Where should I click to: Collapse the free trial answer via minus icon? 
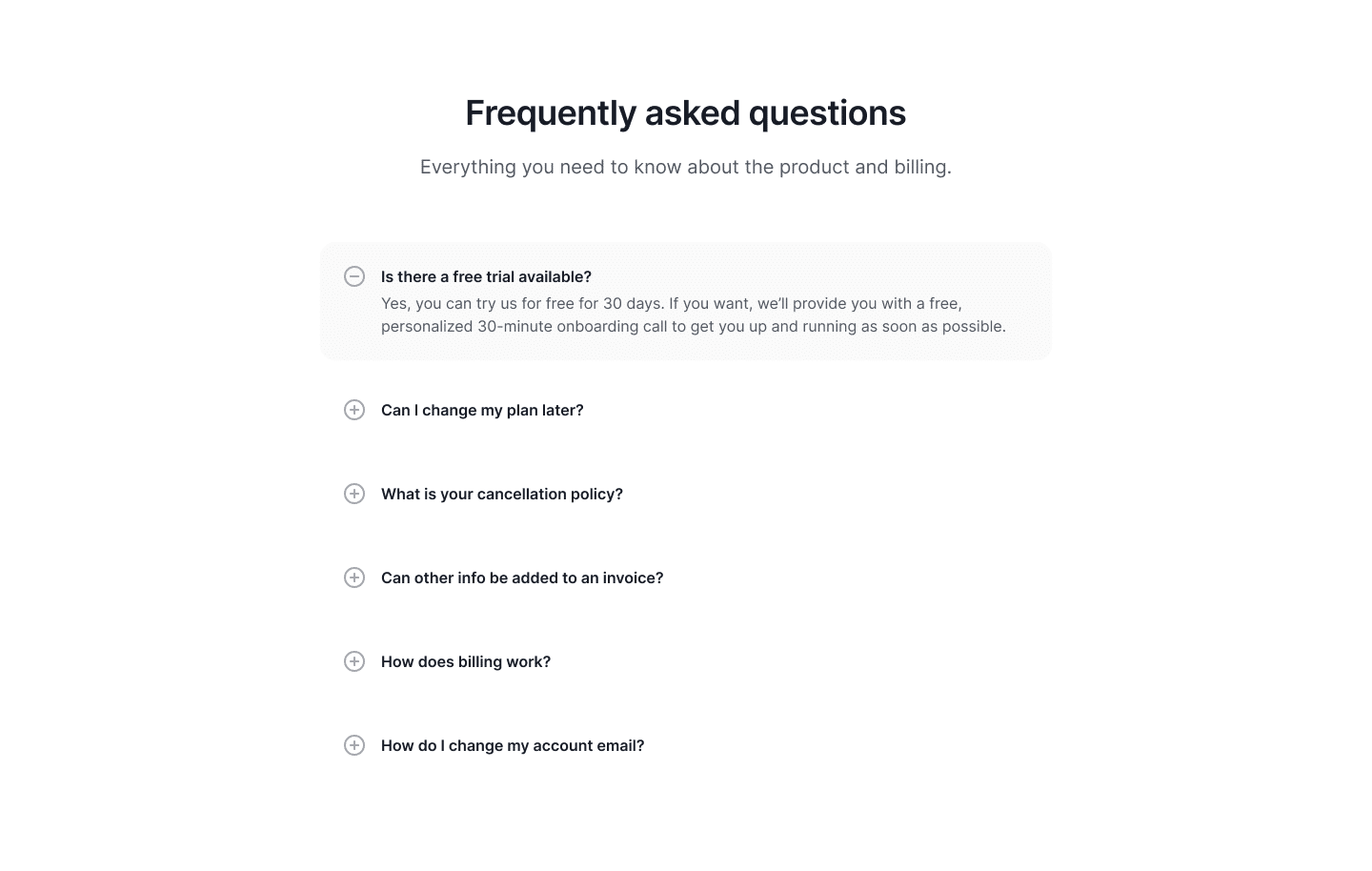(x=354, y=276)
